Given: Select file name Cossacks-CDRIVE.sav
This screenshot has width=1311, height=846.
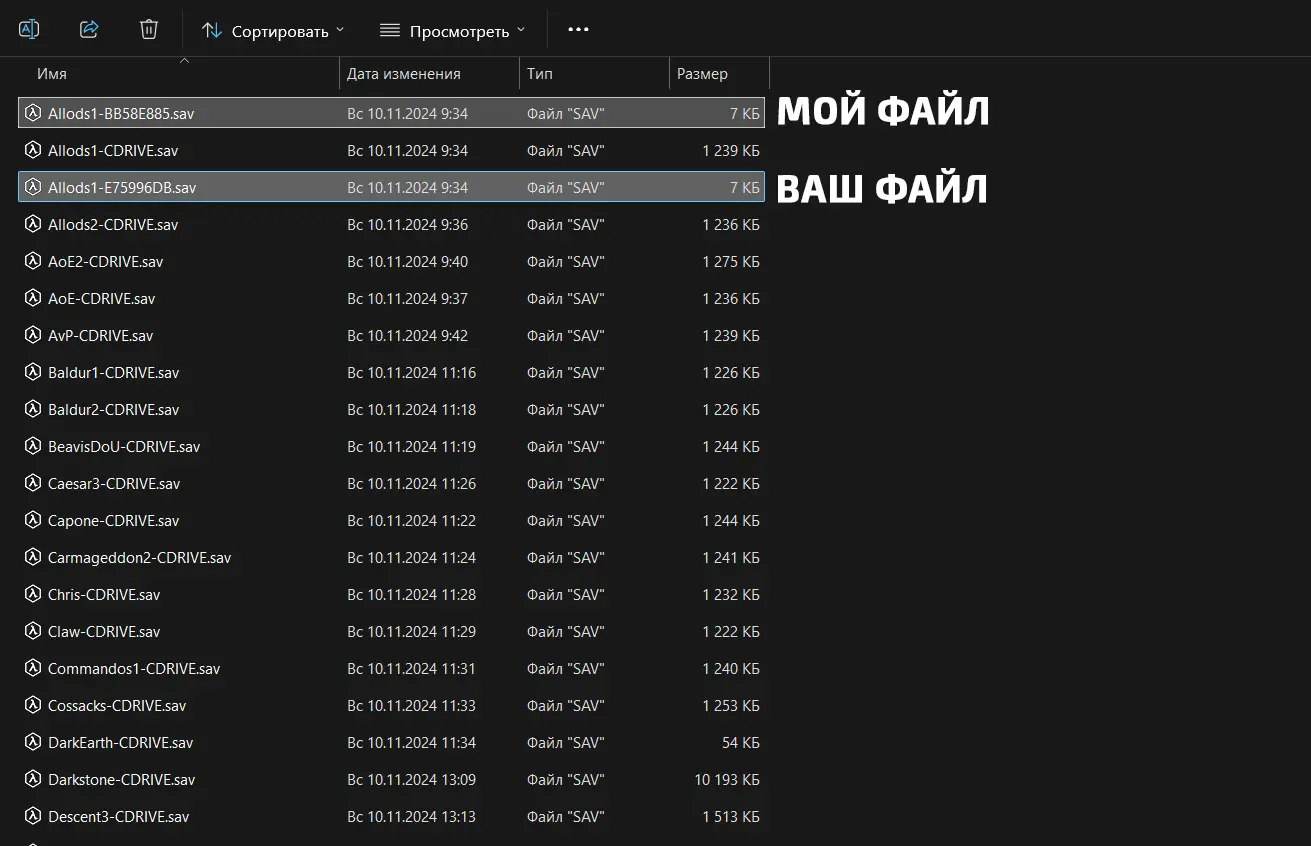Looking at the screenshot, I should tap(117, 706).
